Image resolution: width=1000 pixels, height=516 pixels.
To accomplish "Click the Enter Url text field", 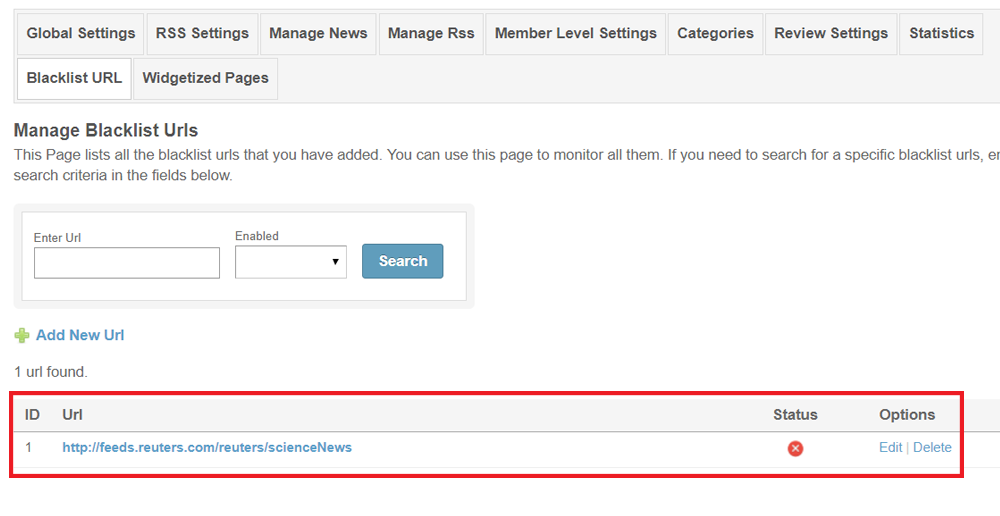I will 126,263.
